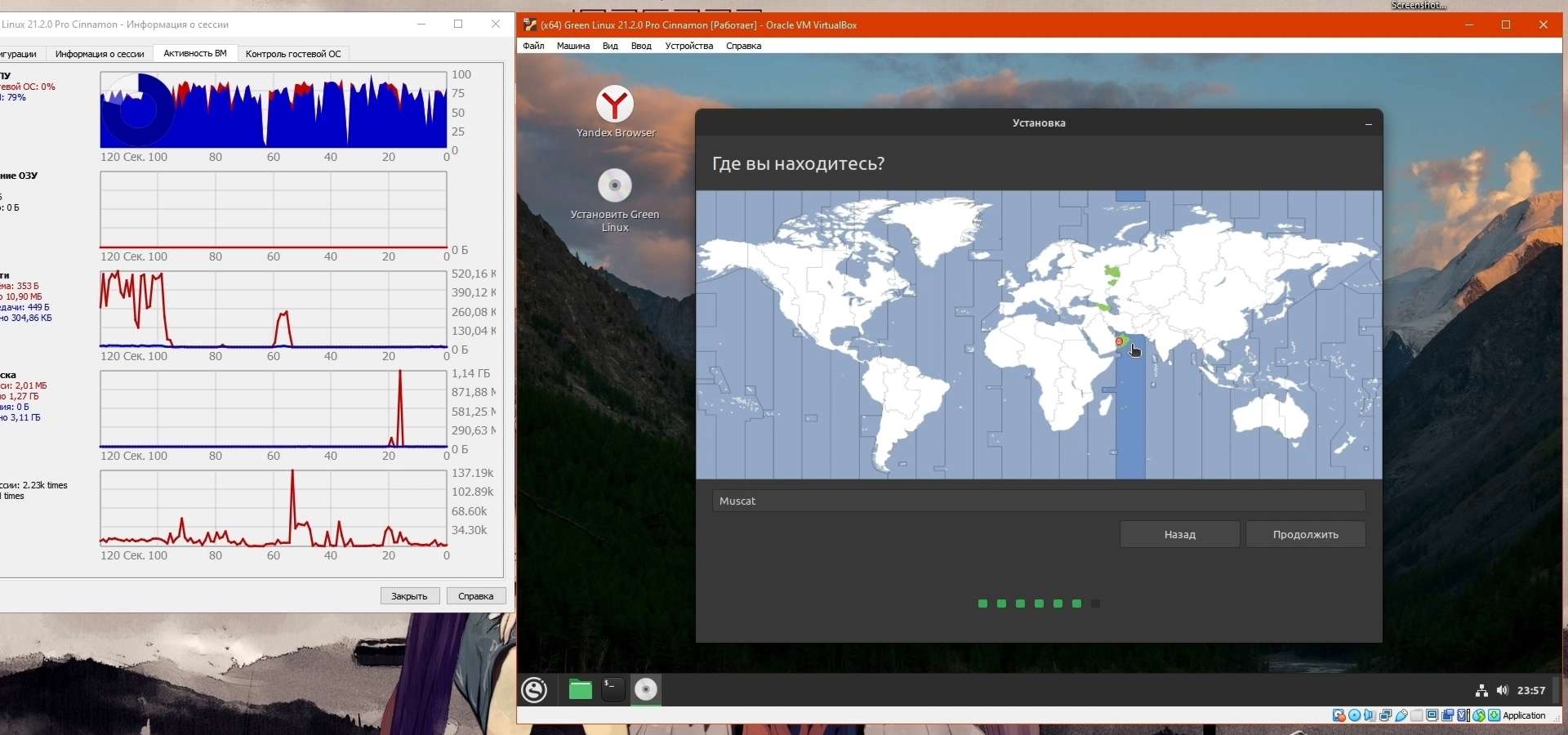This screenshot has height=735, width=1568.
Task: Switch to the Информация о сессии tab
Action: 100,54
